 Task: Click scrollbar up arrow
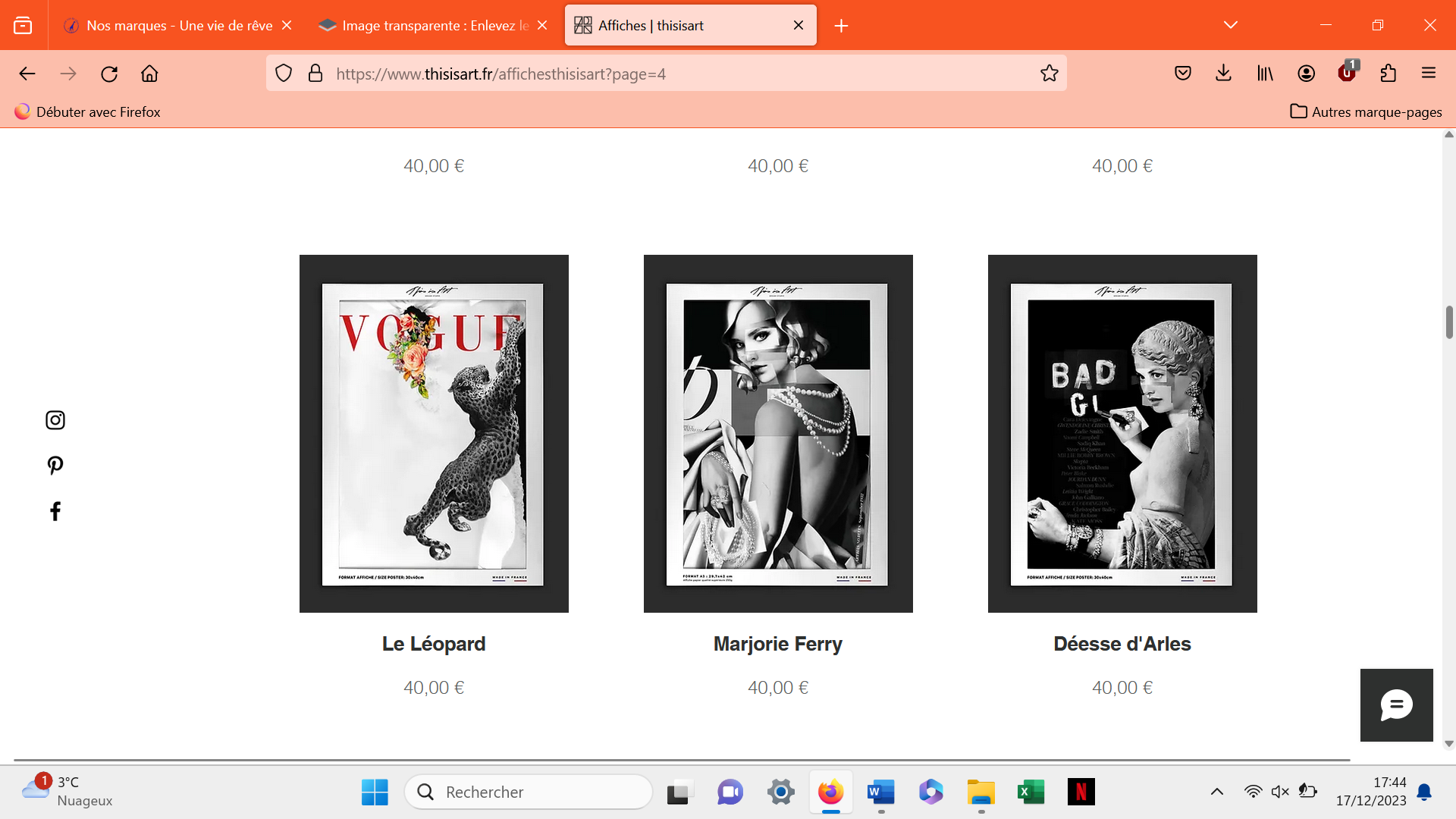pos(1449,135)
